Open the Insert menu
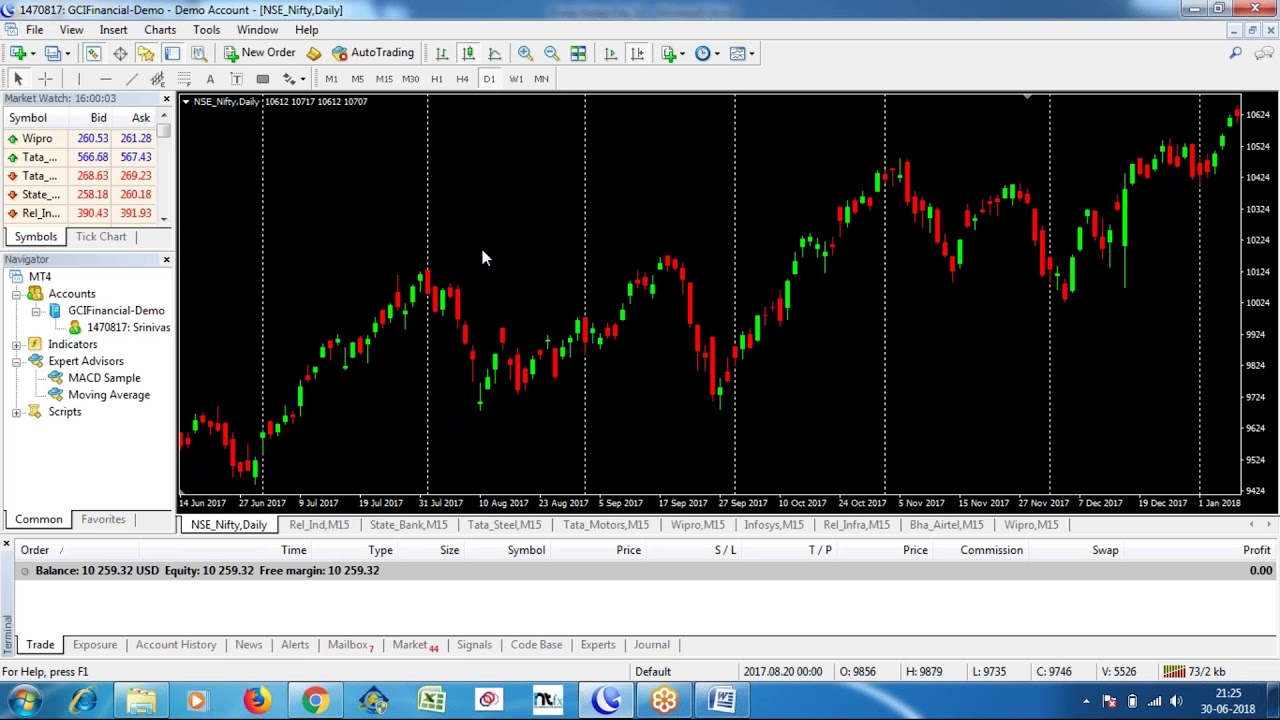The image size is (1280, 720). coord(113,30)
